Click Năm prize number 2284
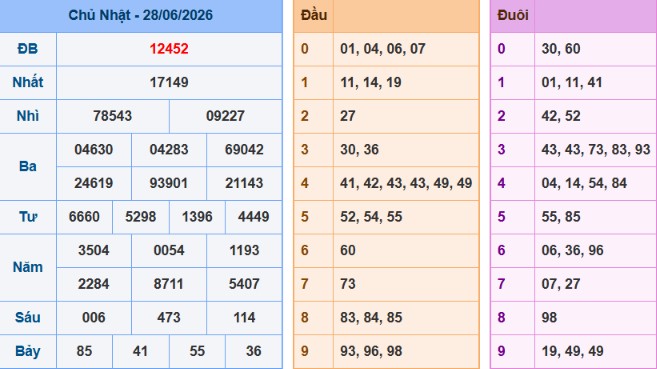Image resolution: width=657 pixels, height=369 pixels. point(93,284)
